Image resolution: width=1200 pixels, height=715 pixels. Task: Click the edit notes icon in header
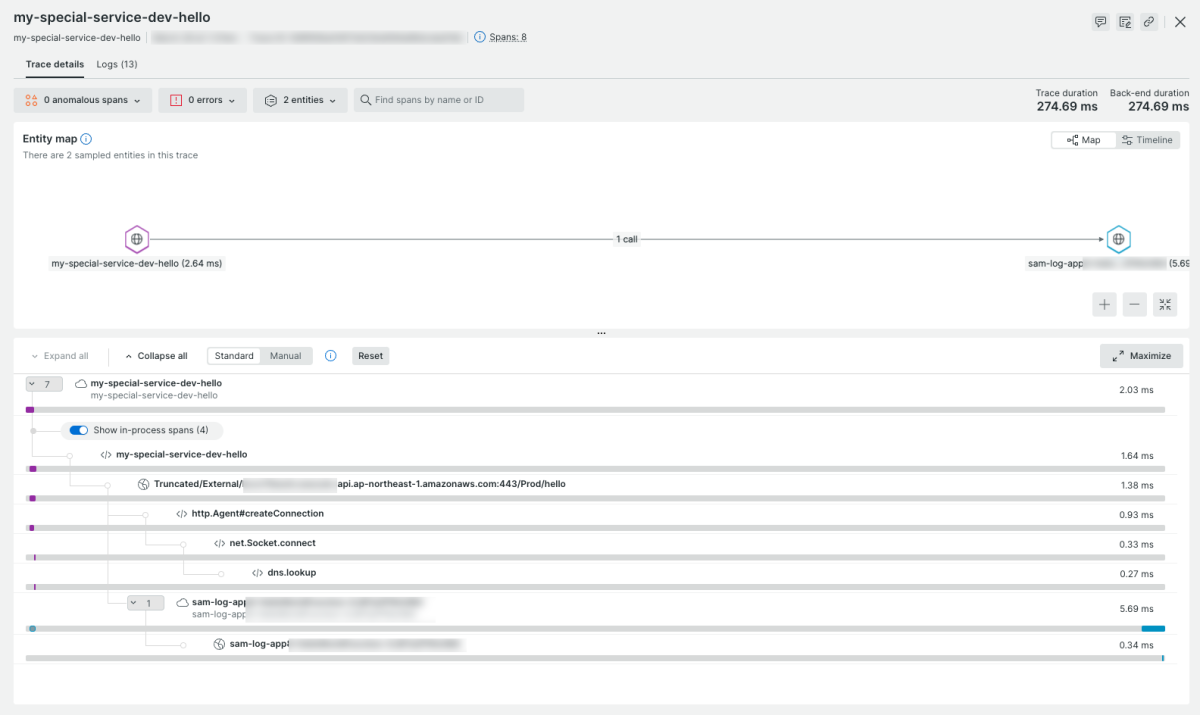[1125, 22]
